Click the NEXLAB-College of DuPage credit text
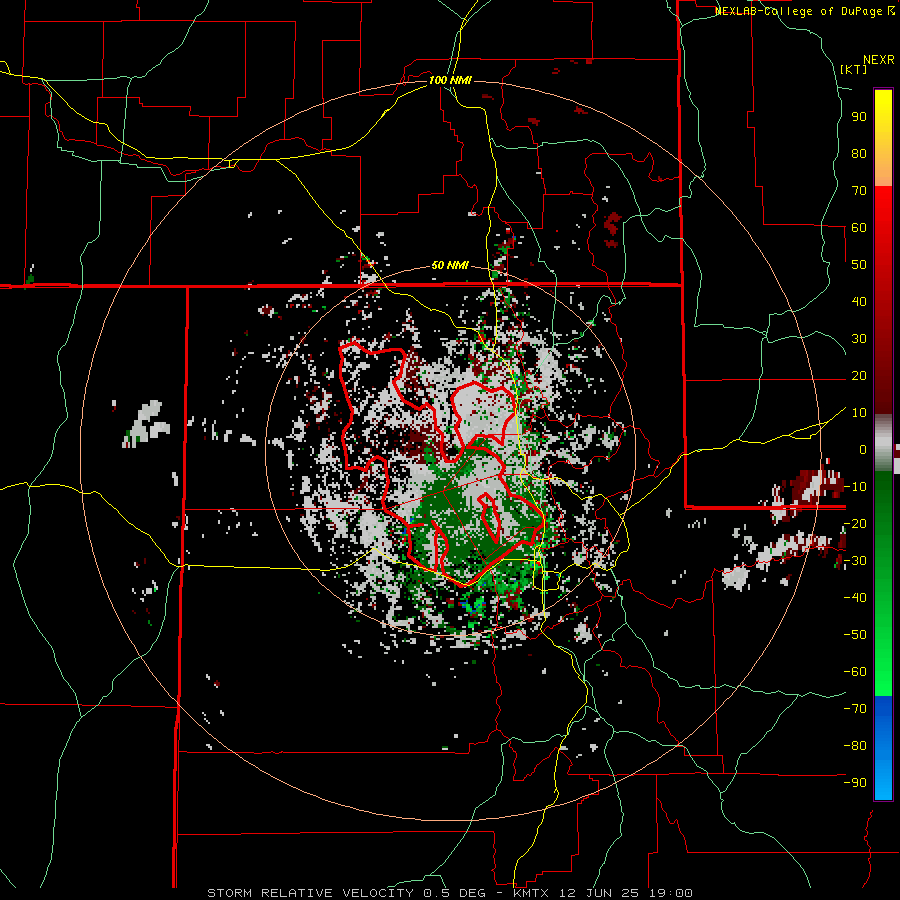The height and width of the screenshot is (900, 900). 804,11
